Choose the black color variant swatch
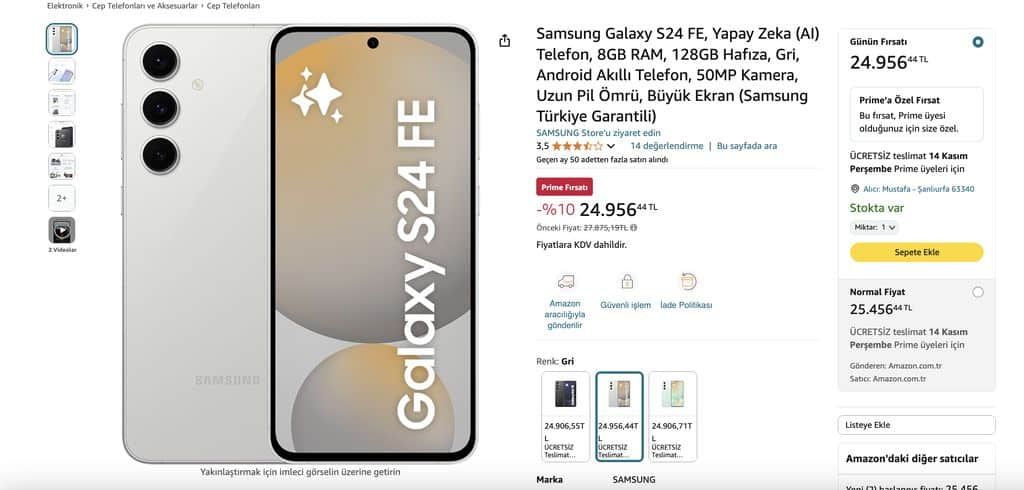Image resolution: width=1024 pixels, height=490 pixels. (x=566, y=416)
